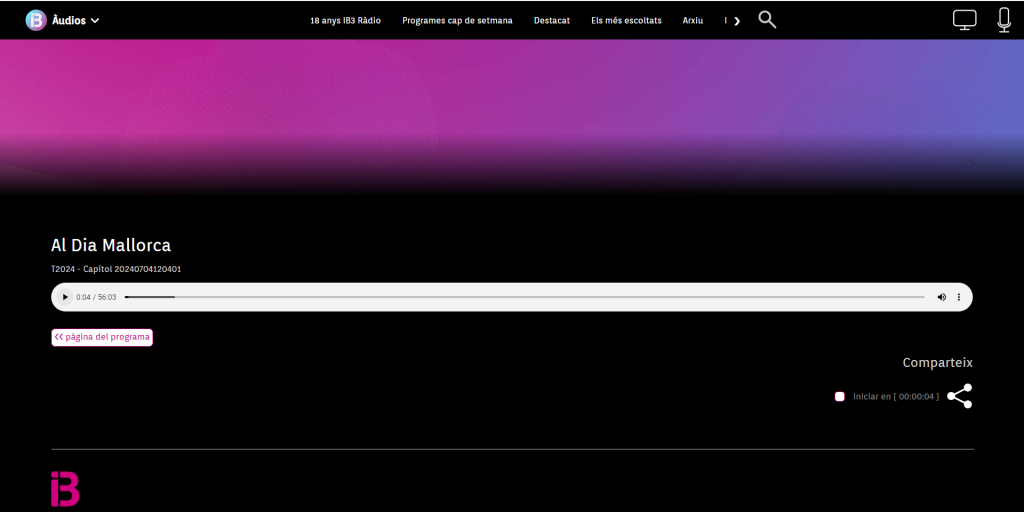This screenshot has height=512, width=1024.
Task: Navigate to the Arxiu section
Action: coord(693,20)
